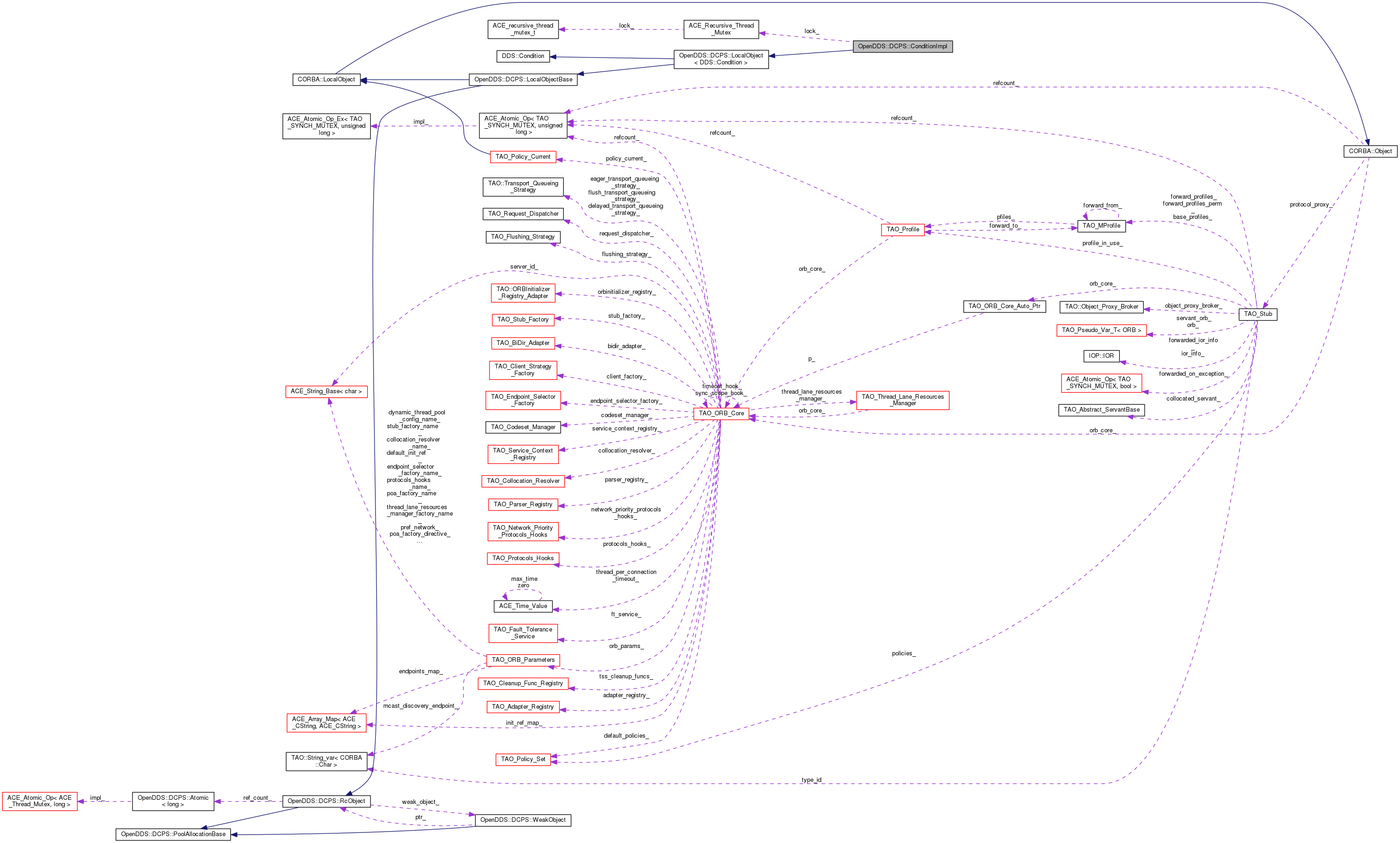Open the IOP::IOR node
The image size is (1400, 843).
(x=1101, y=356)
